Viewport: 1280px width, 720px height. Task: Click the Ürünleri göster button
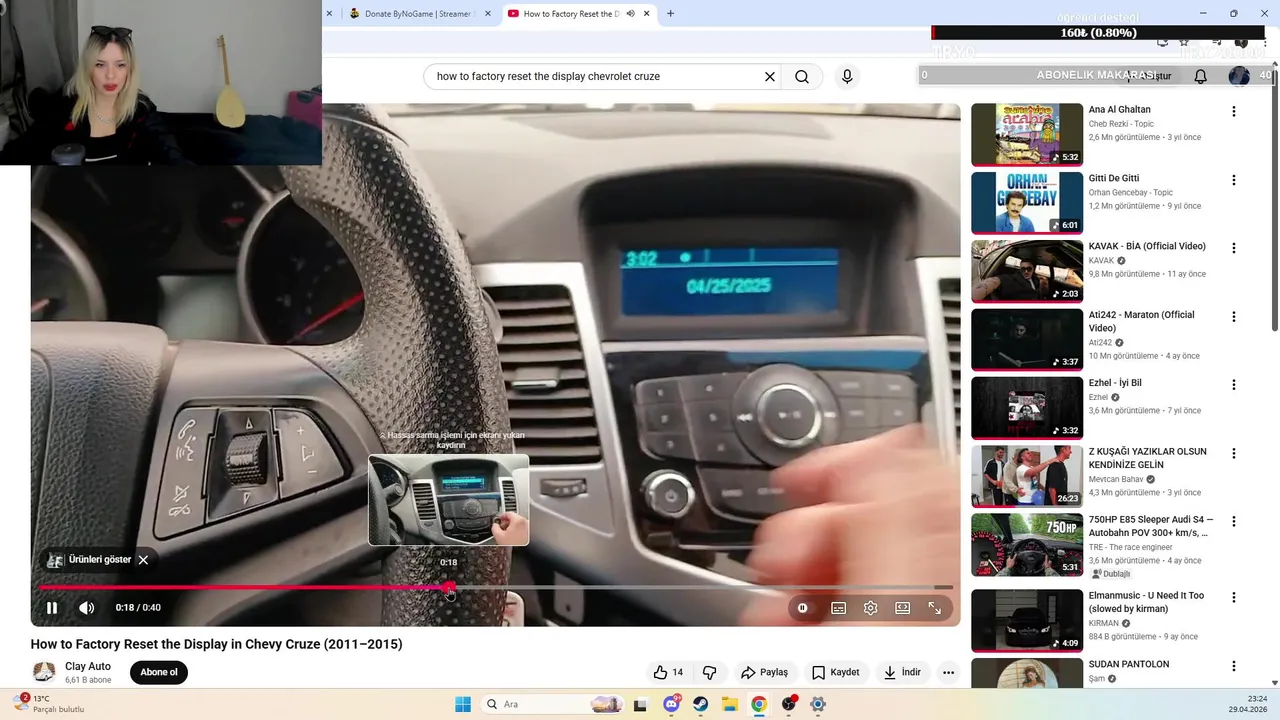click(90, 560)
